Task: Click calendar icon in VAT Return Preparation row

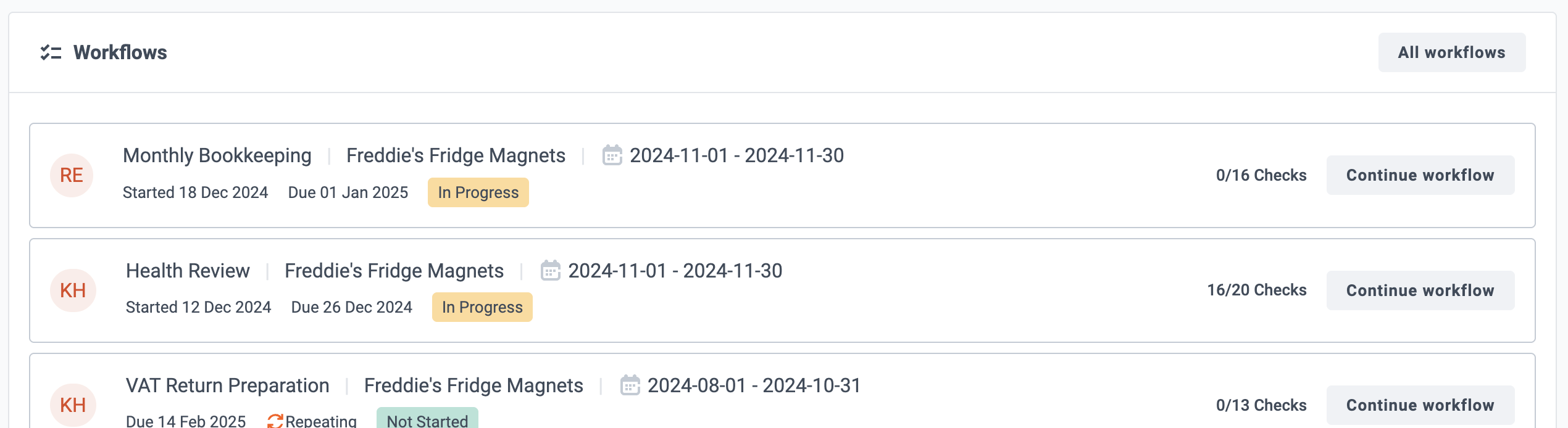Action: pos(630,385)
